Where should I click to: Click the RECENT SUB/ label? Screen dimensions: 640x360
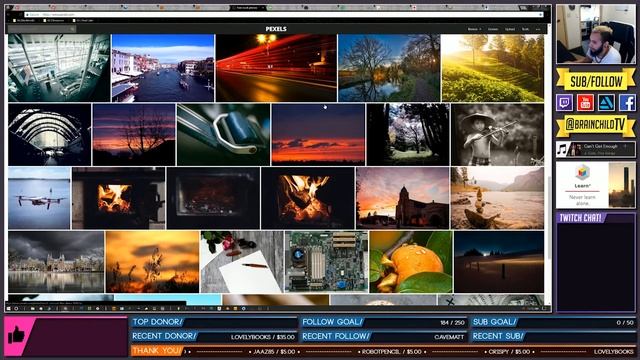pos(498,337)
